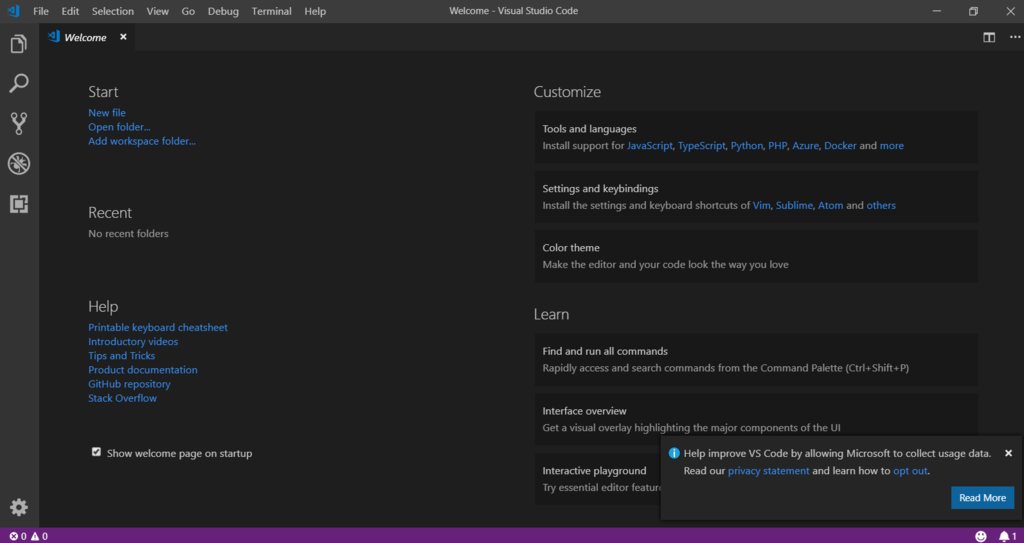The image size is (1024, 543).
Task: Click the opt out link
Action: point(910,471)
